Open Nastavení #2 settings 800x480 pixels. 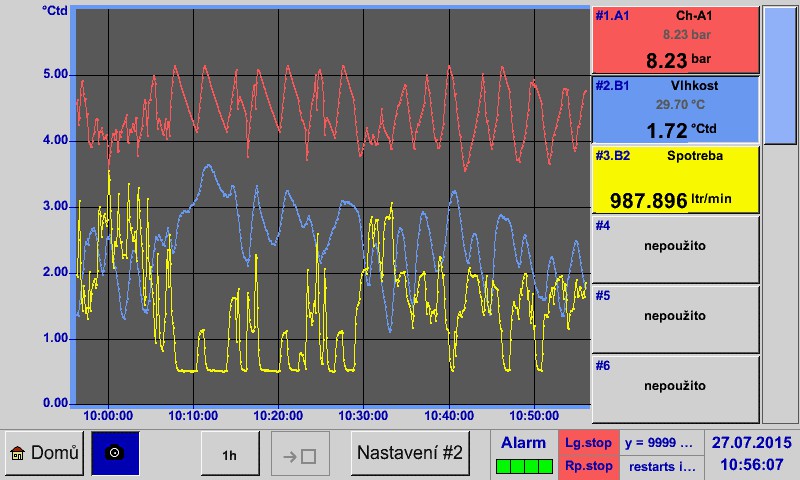click(410, 454)
